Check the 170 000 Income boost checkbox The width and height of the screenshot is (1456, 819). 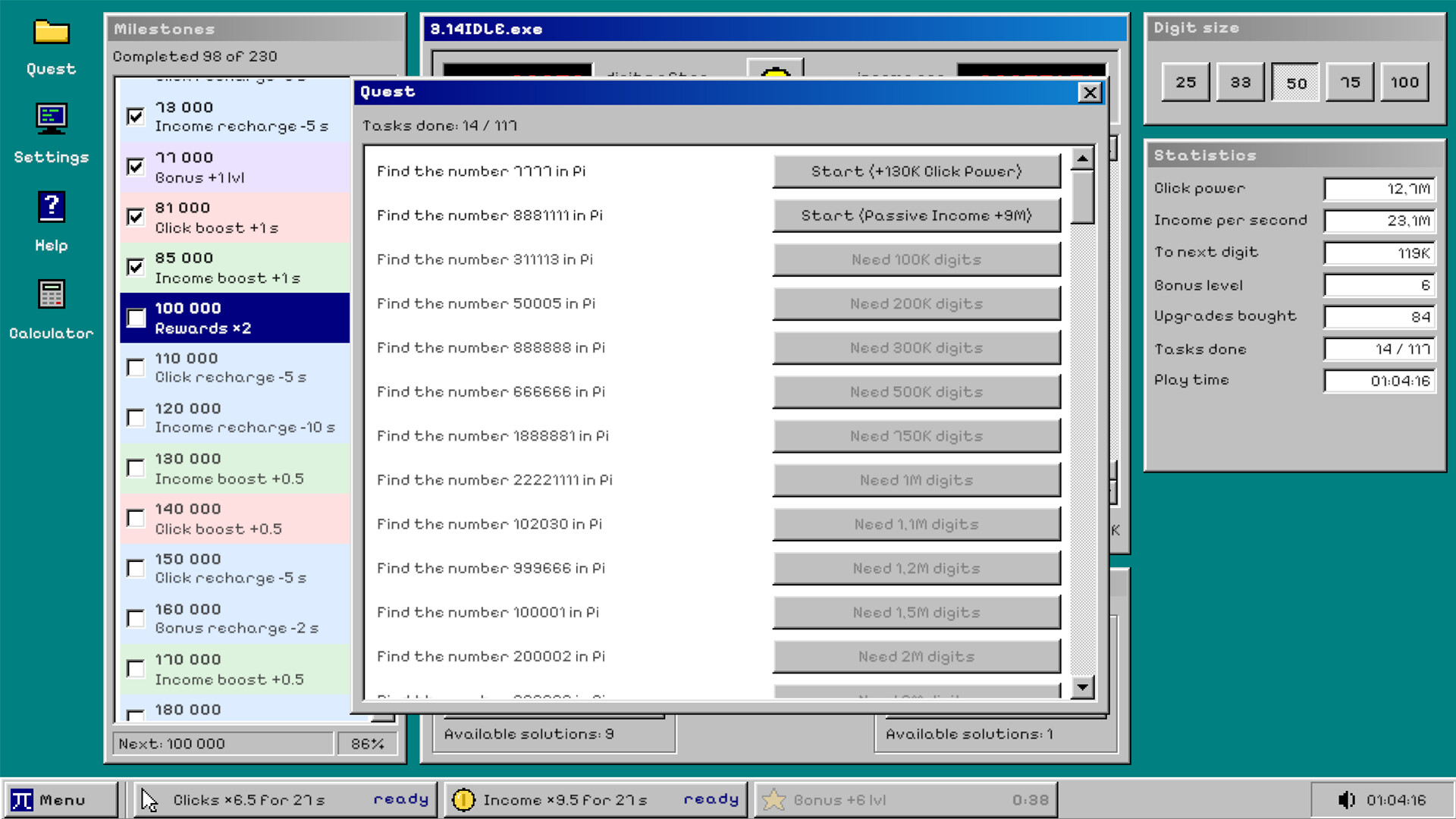tap(136, 669)
